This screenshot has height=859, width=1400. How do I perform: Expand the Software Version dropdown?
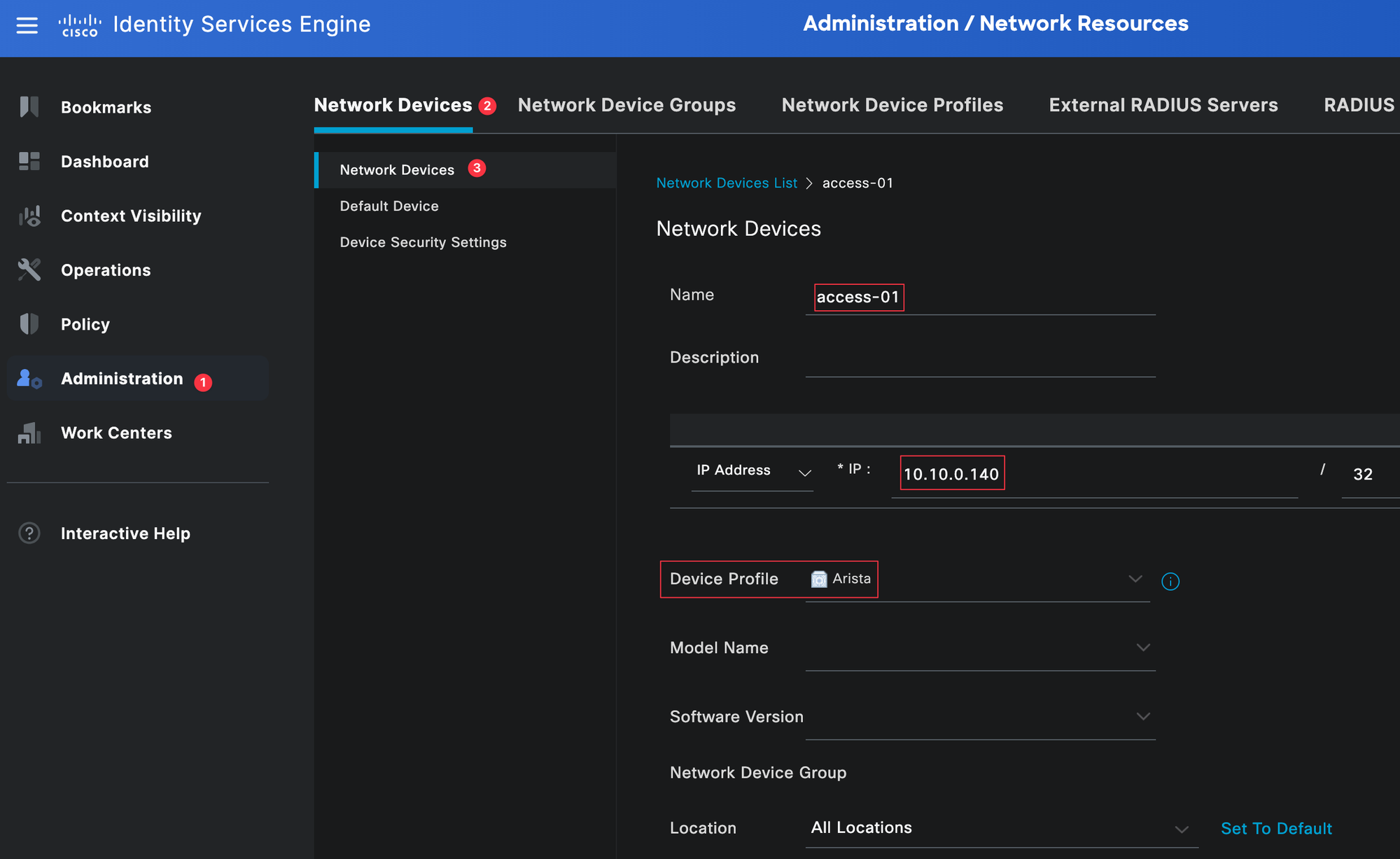1143,716
